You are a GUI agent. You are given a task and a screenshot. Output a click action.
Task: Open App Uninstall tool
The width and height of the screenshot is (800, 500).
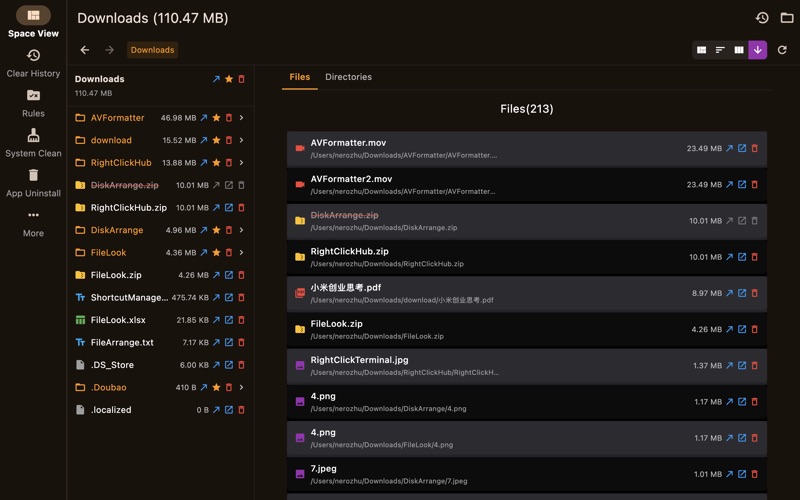click(x=33, y=183)
